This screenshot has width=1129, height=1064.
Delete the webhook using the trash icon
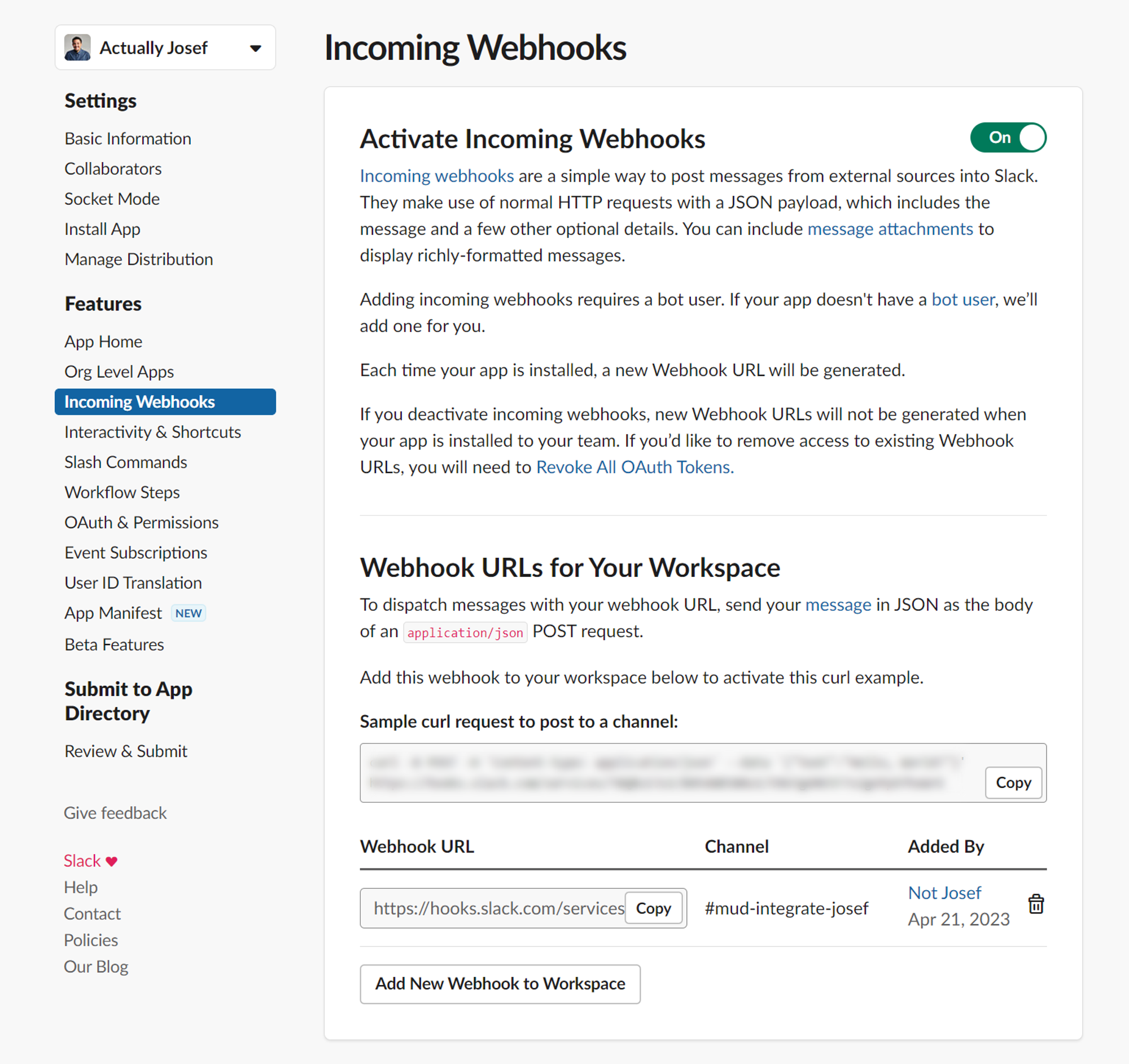(x=1036, y=904)
